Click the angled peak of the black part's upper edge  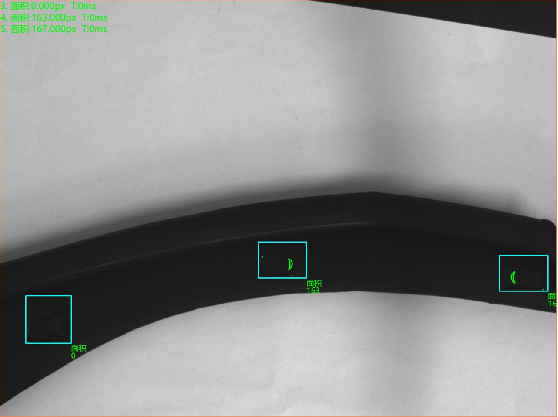click(x=372, y=192)
